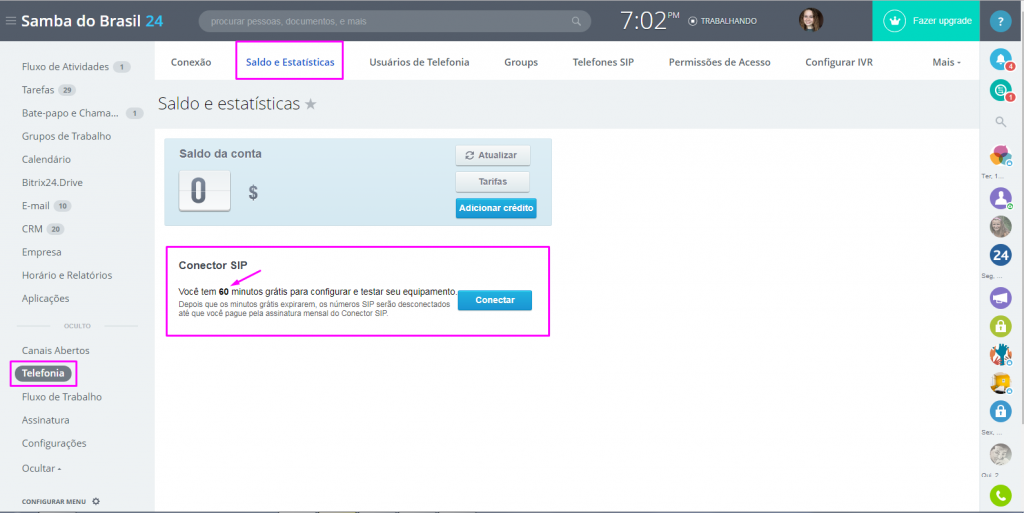The width and height of the screenshot is (1024, 513).
Task: Click the 7:02 PM clock display
Action: tap(650, 21)
